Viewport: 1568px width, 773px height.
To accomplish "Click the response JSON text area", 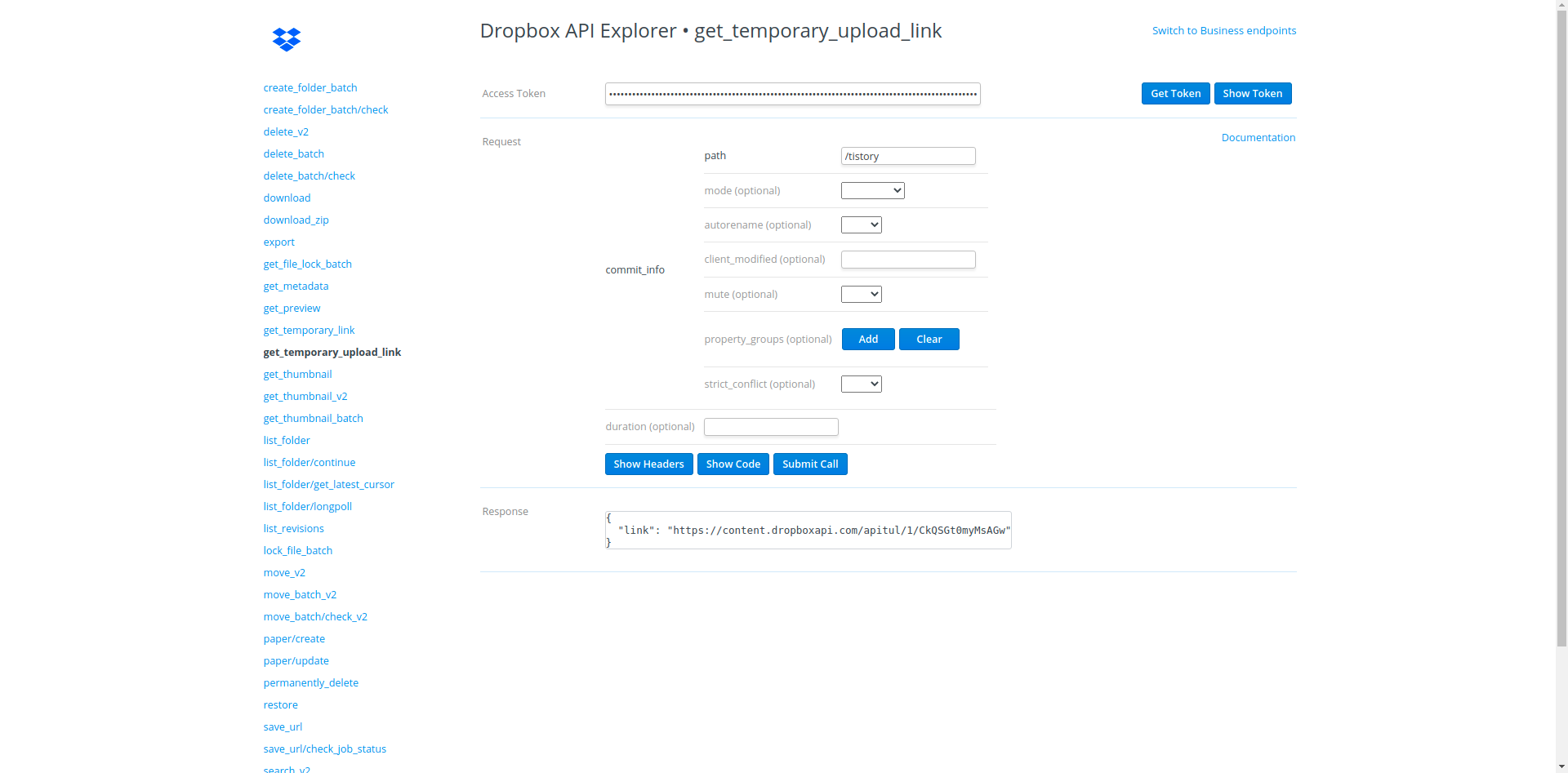I will point(808,530).
